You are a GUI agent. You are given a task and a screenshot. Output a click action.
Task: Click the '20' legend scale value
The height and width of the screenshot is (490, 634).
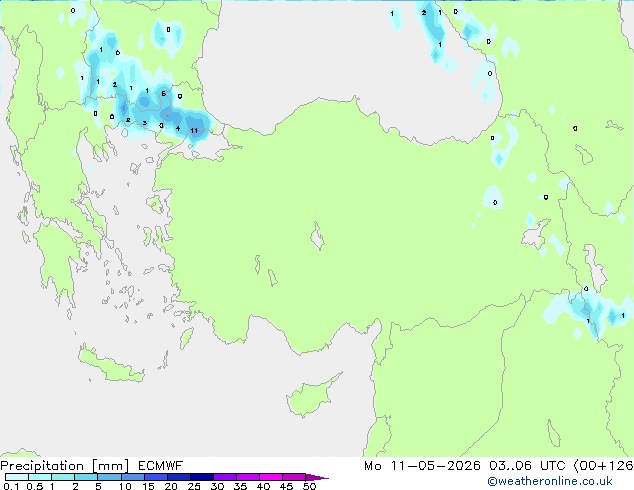(171, 486)
